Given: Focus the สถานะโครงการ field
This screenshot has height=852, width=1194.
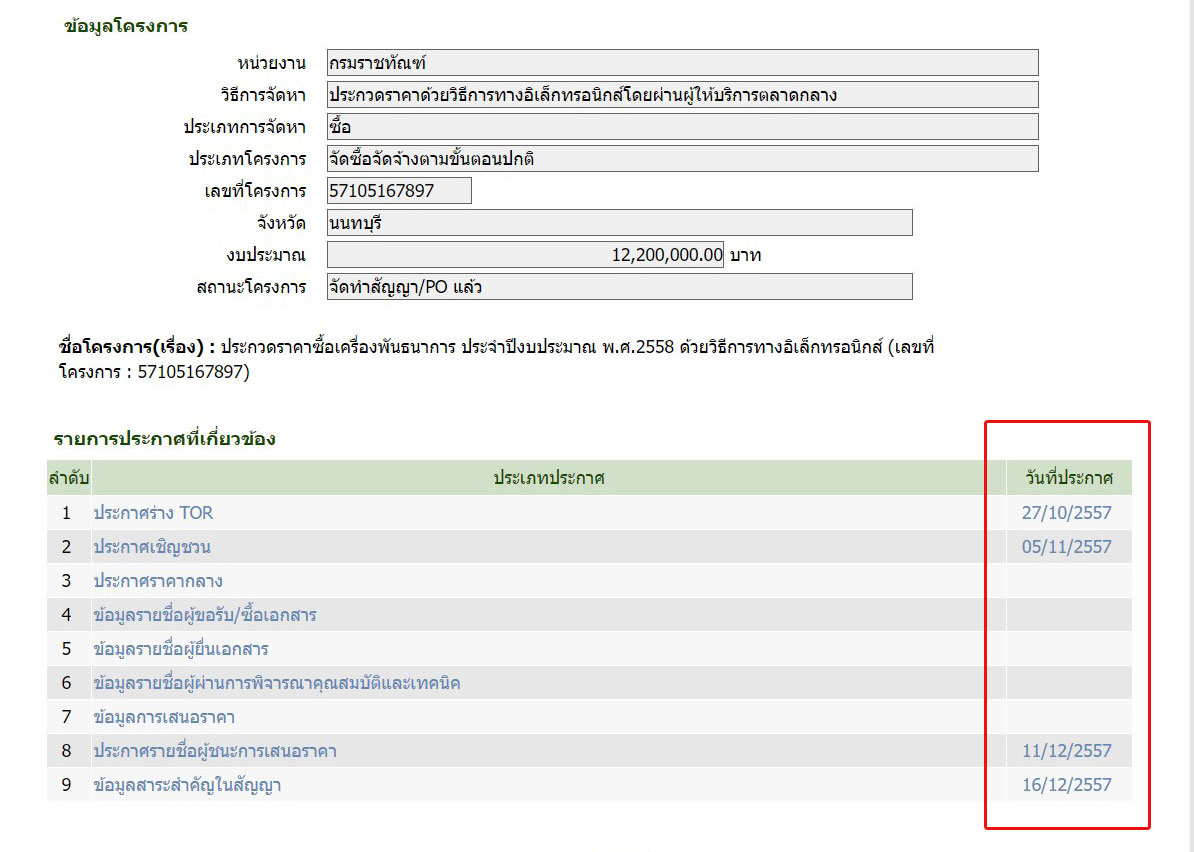Looking at the screenshot, I should pyautogui.click(x=619, y=287).
